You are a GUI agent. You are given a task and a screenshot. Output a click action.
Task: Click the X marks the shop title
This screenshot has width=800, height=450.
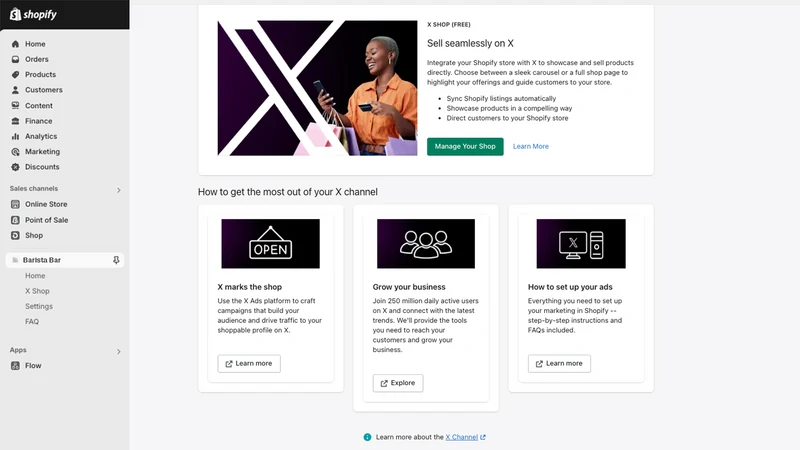click(x=249, y=287)
